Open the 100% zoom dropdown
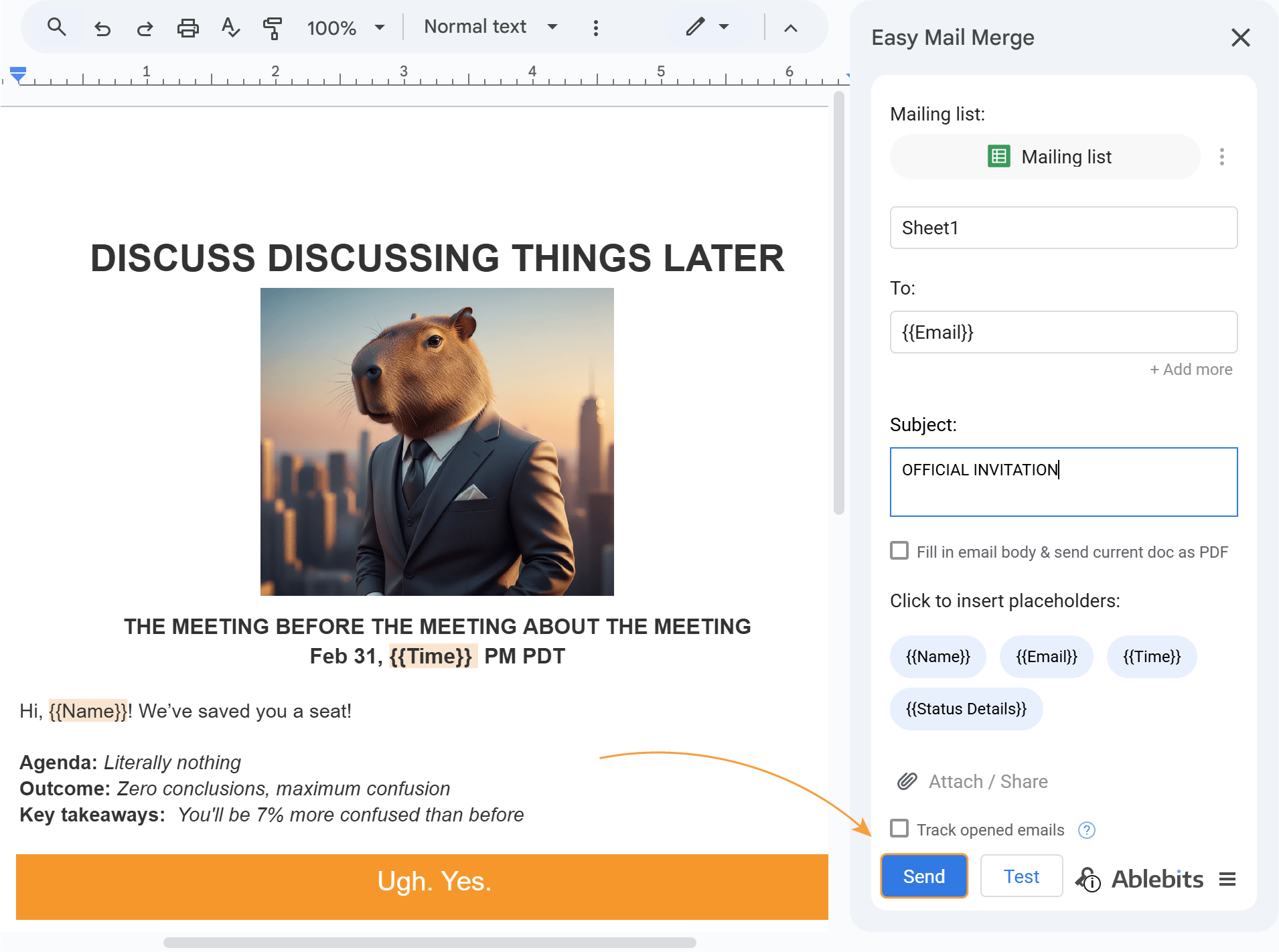The image size is (1279, 952). [346, 28]
